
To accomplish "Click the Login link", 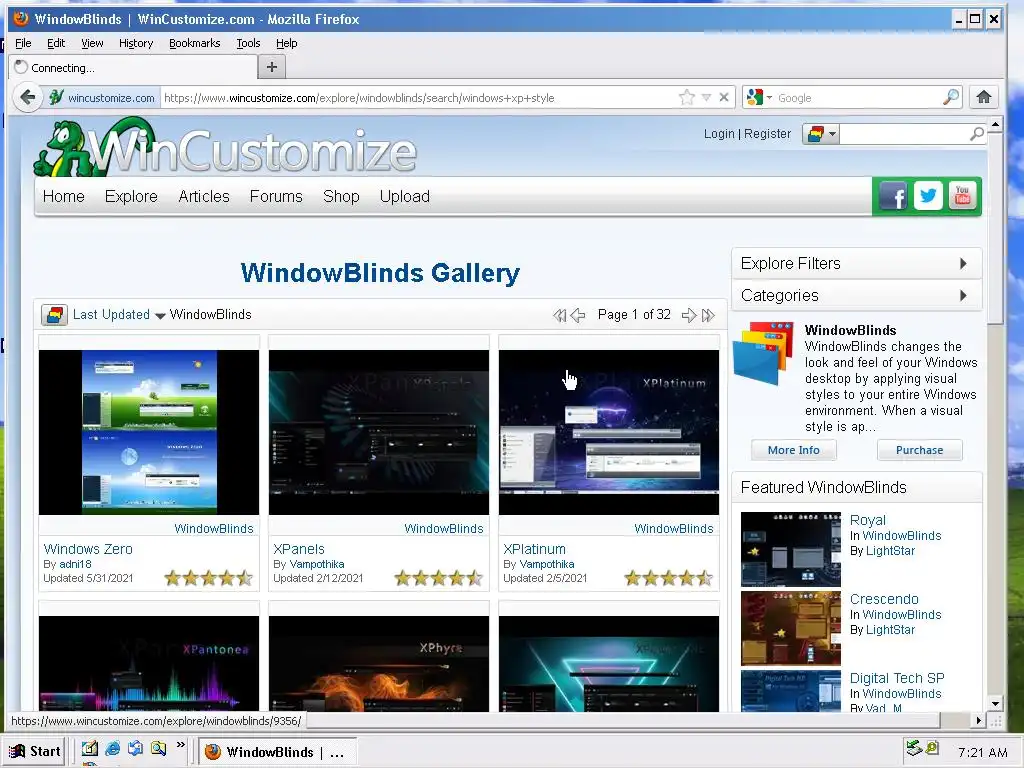I will click(719, 134).
